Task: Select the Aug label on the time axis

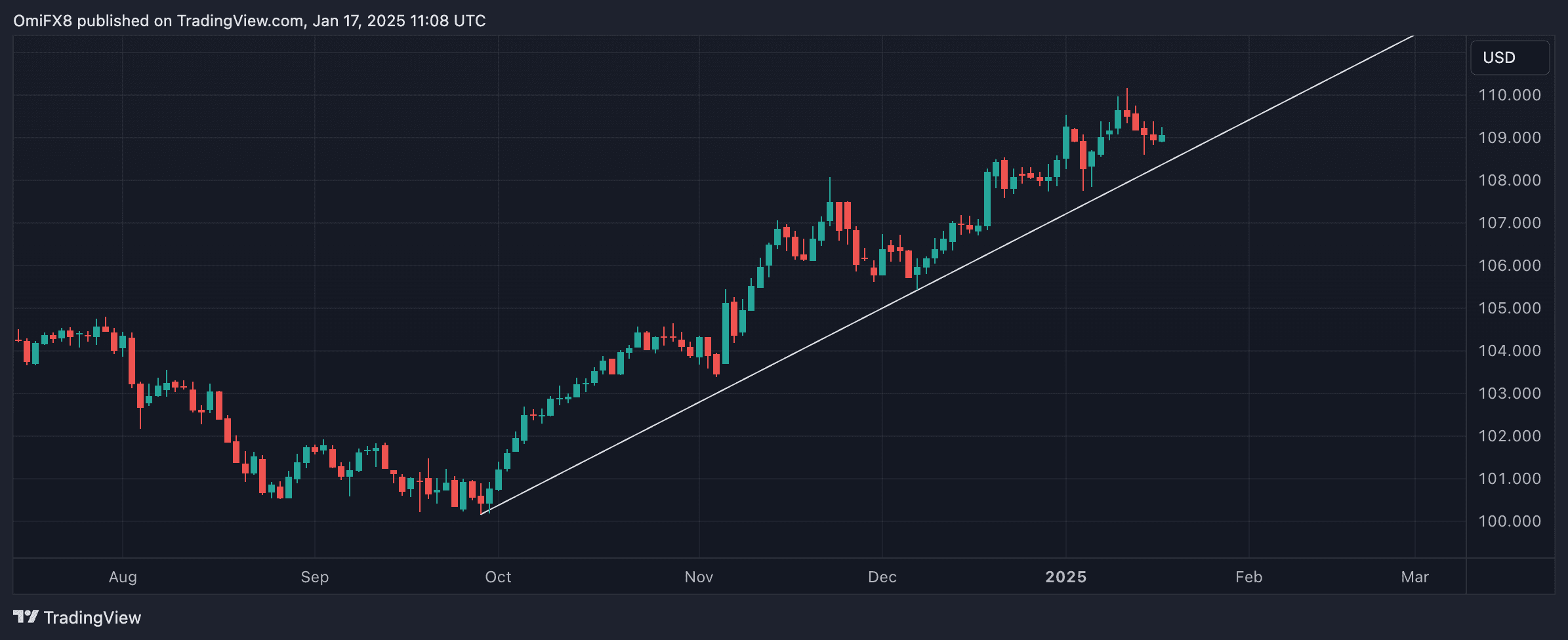Action: (x=122, y=577)
